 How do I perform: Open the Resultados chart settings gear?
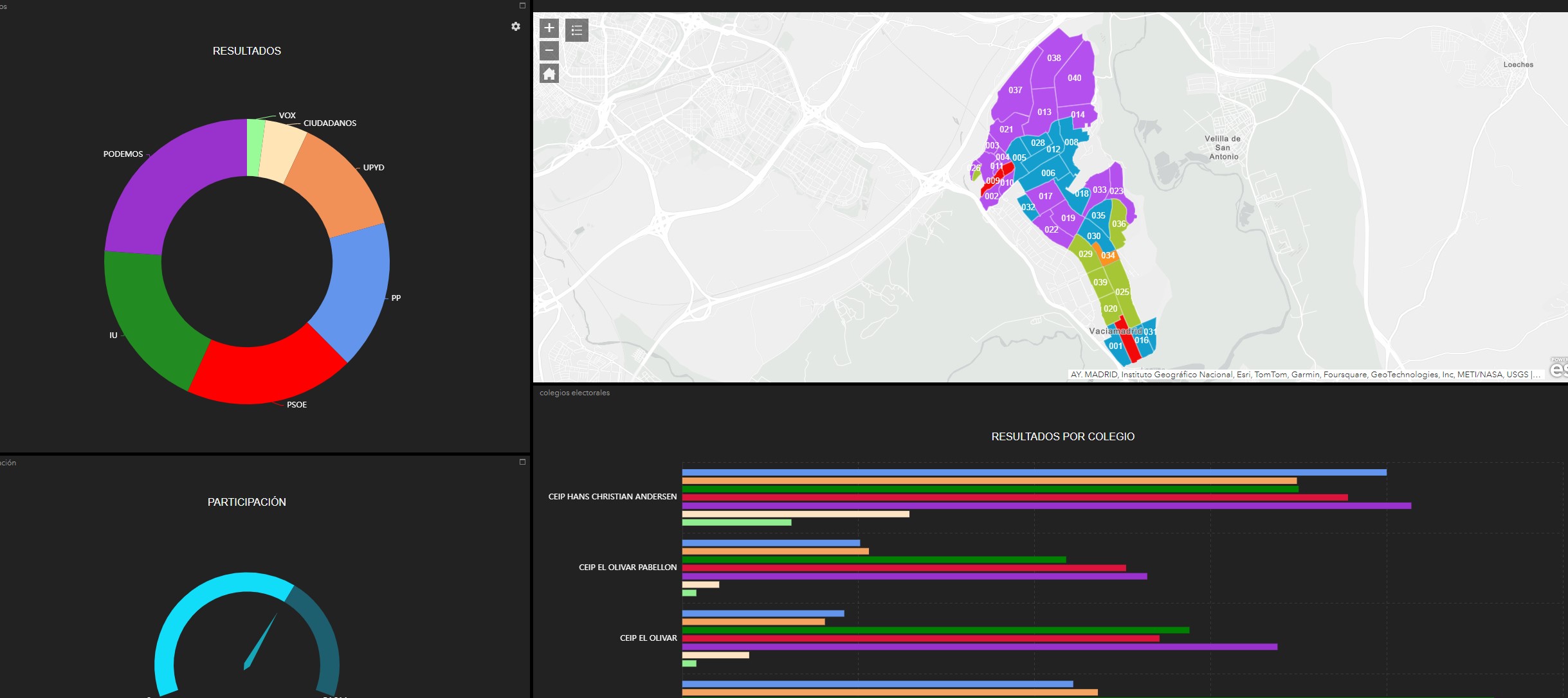516,26
